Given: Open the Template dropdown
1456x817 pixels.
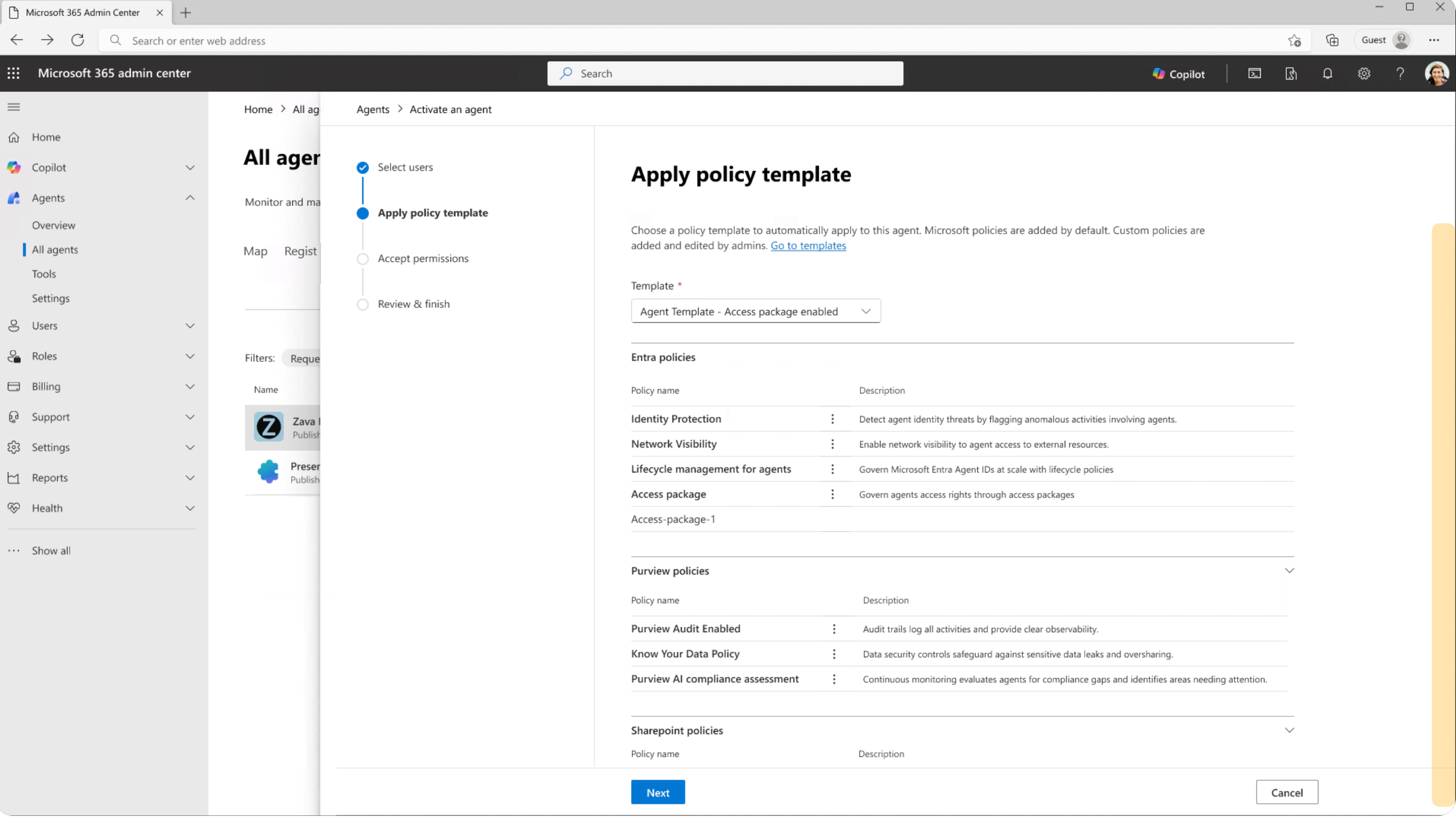Looking at the screenshot, I should 756,311.
